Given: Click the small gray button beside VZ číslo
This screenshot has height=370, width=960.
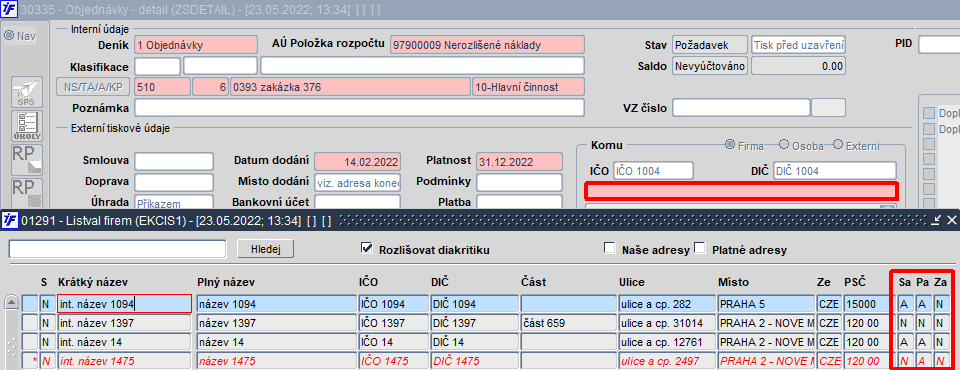Looking at the screenshot, I should (828, 107).
